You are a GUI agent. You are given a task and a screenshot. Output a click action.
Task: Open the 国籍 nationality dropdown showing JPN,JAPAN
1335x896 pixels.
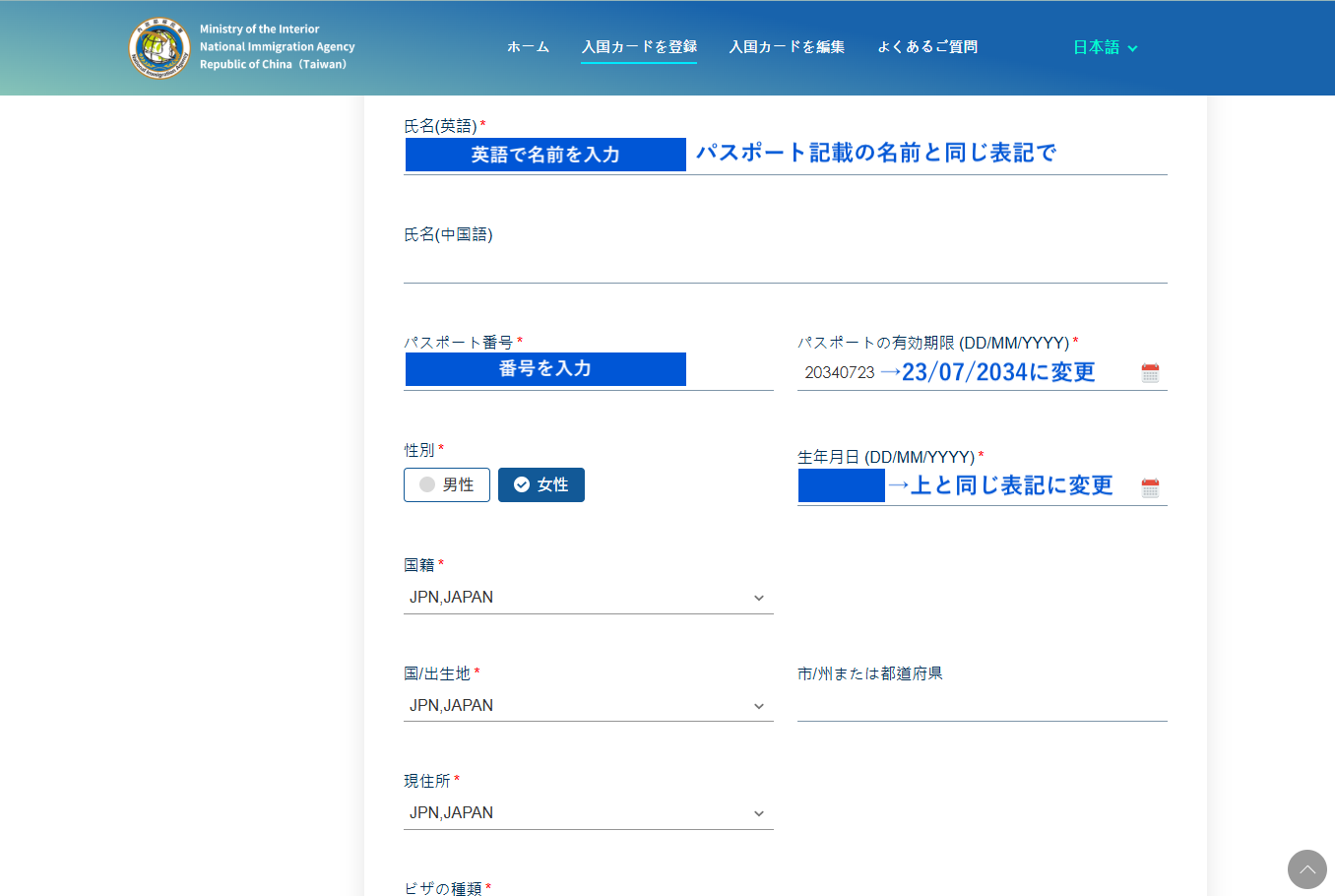click(588, 597)
